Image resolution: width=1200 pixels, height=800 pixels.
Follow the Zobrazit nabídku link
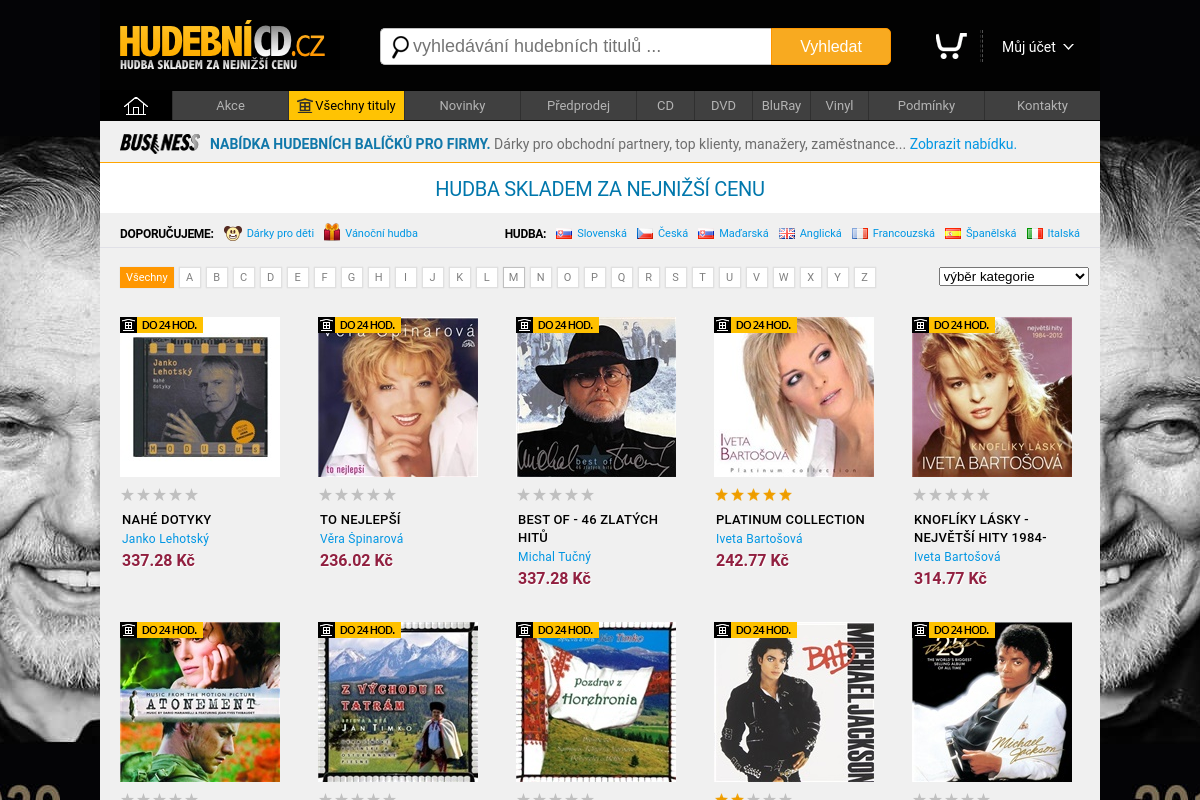click(963, 144)
